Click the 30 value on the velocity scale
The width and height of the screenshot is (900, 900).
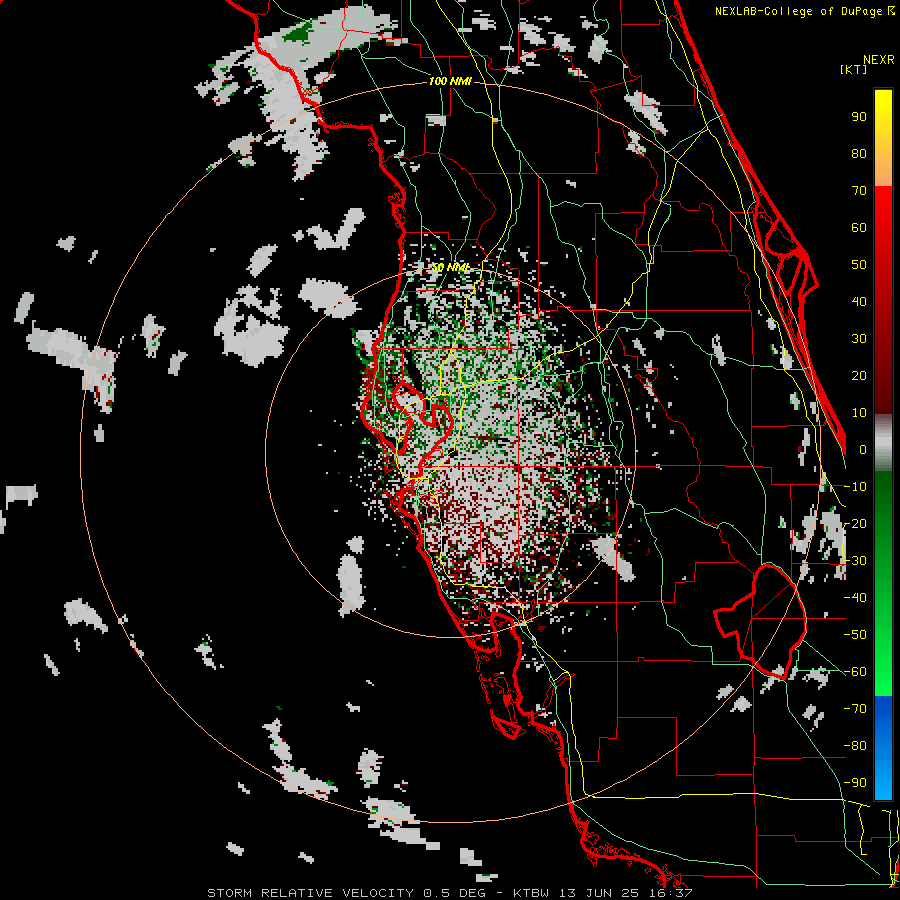pos(859,339)
